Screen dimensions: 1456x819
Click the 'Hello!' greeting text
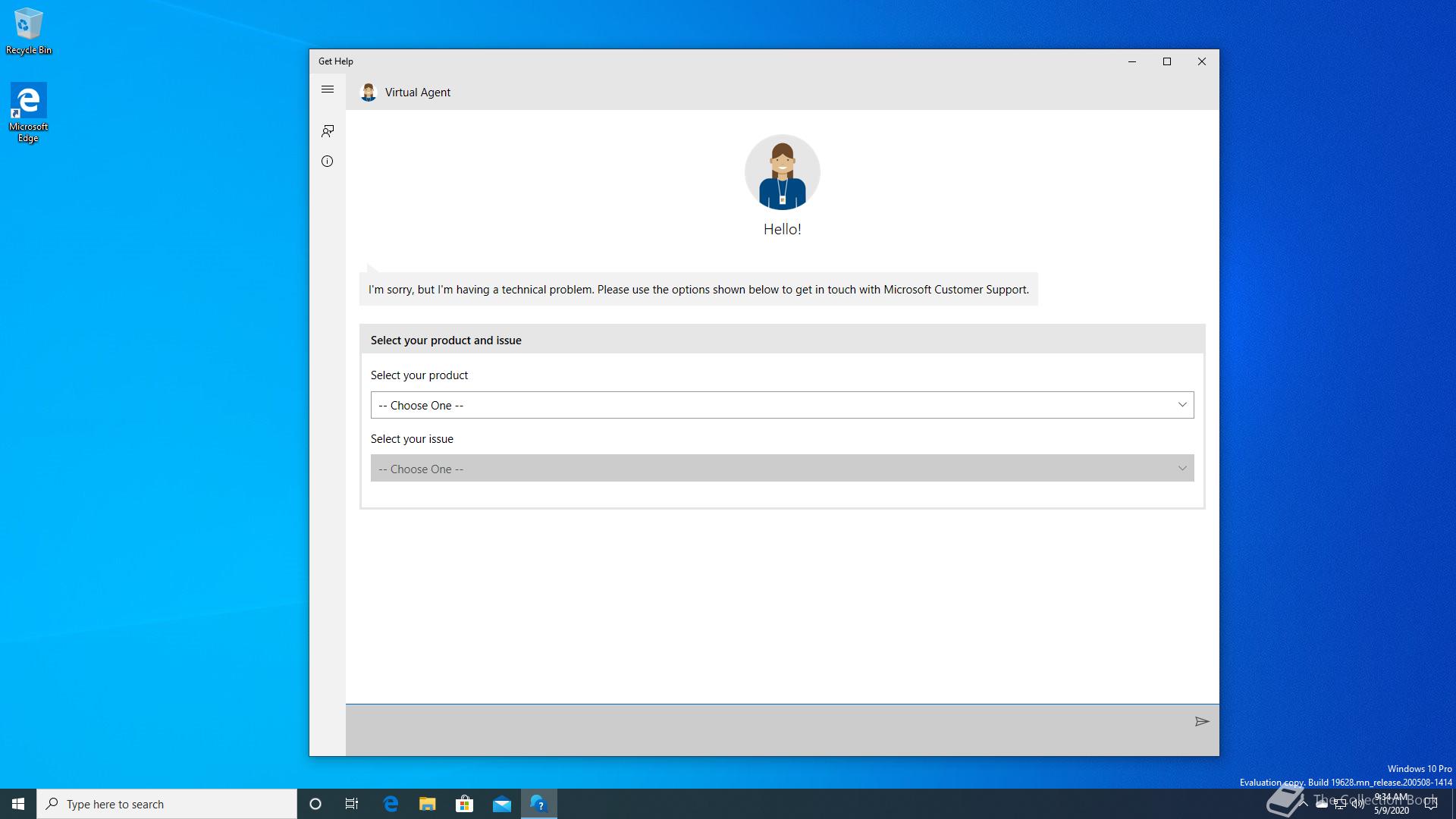point(782,229)
